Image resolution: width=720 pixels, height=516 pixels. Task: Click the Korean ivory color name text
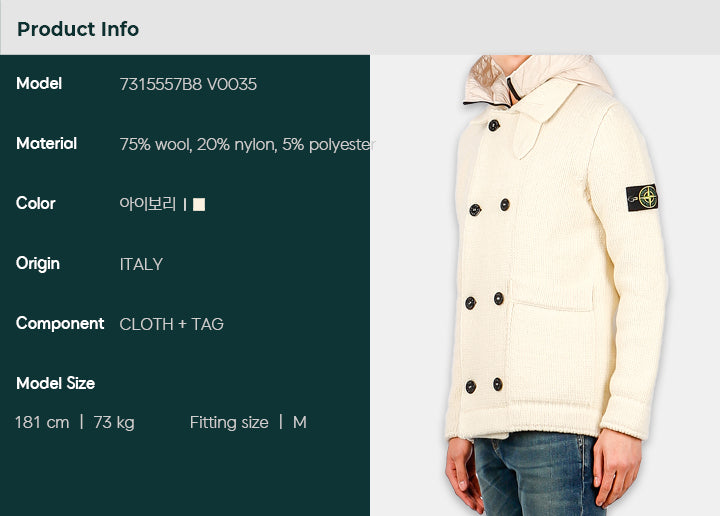pyautogui.click(x=147, y=203)
